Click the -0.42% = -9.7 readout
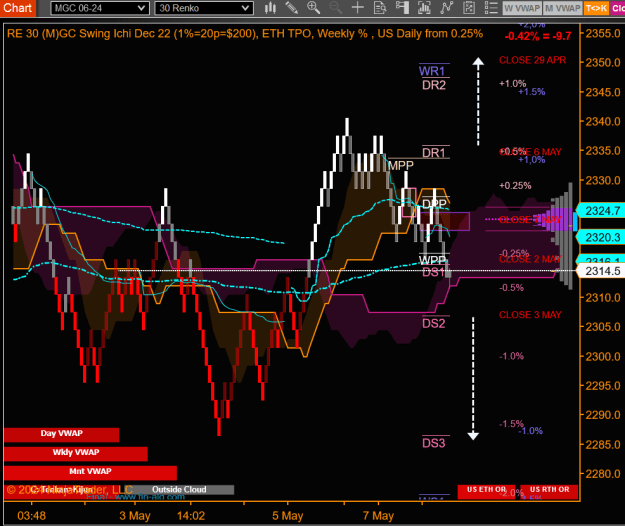 pyautogui.click(x=538, y=36)
